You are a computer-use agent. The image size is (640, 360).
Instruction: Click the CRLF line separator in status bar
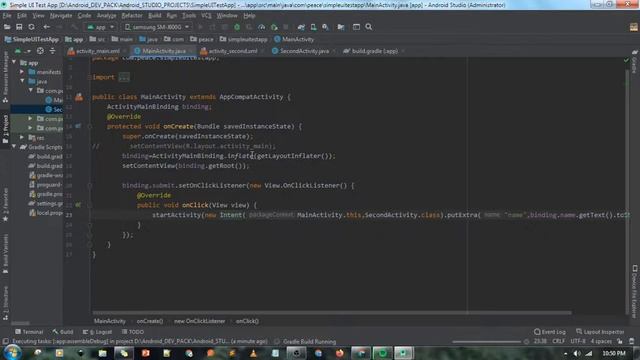558,341
